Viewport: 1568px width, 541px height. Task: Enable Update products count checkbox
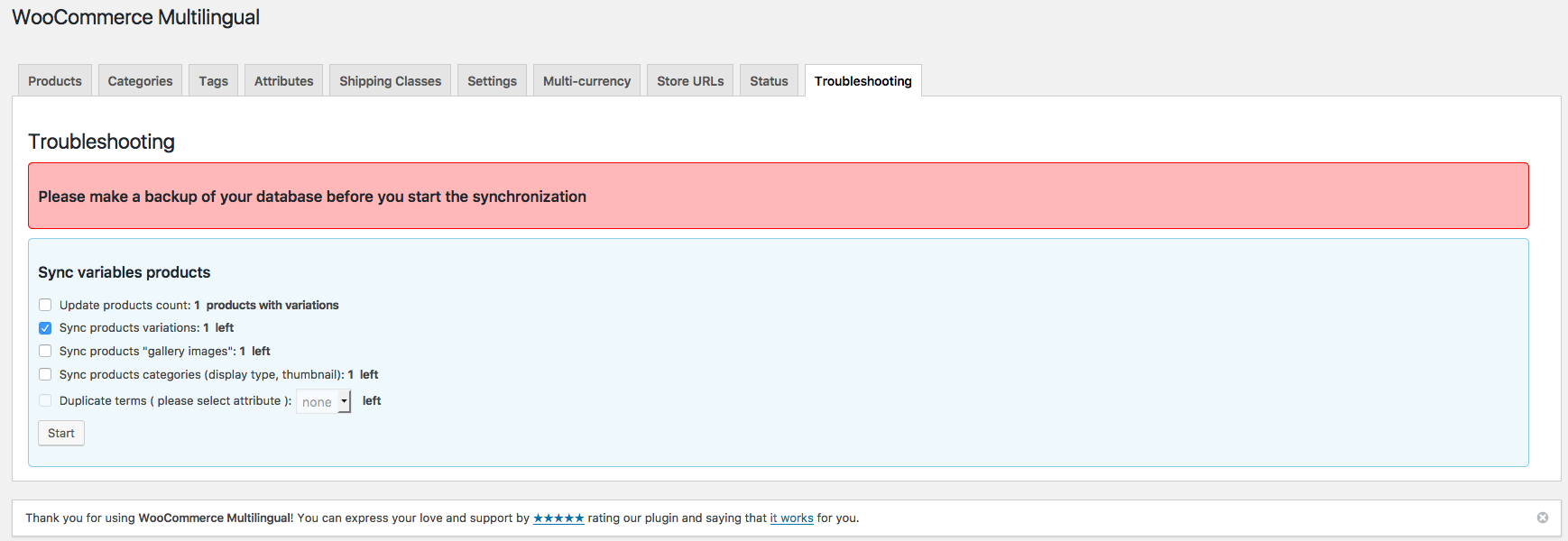[45, 305]
